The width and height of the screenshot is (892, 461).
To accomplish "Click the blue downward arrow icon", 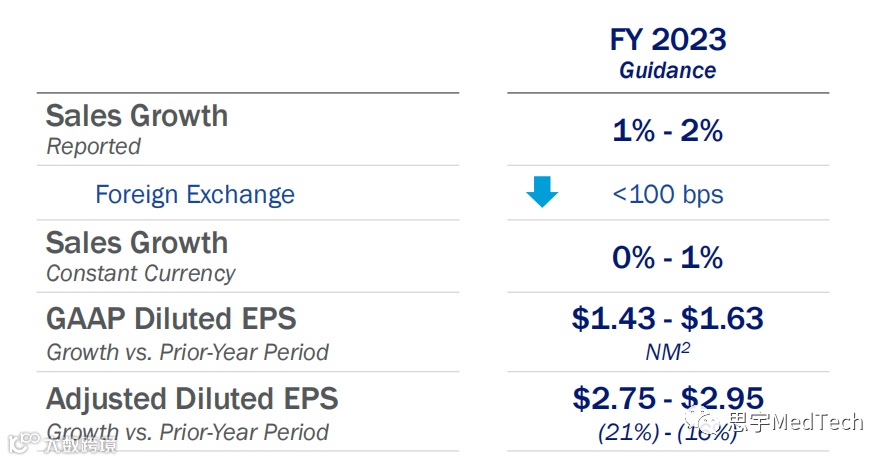I will 542,191.
